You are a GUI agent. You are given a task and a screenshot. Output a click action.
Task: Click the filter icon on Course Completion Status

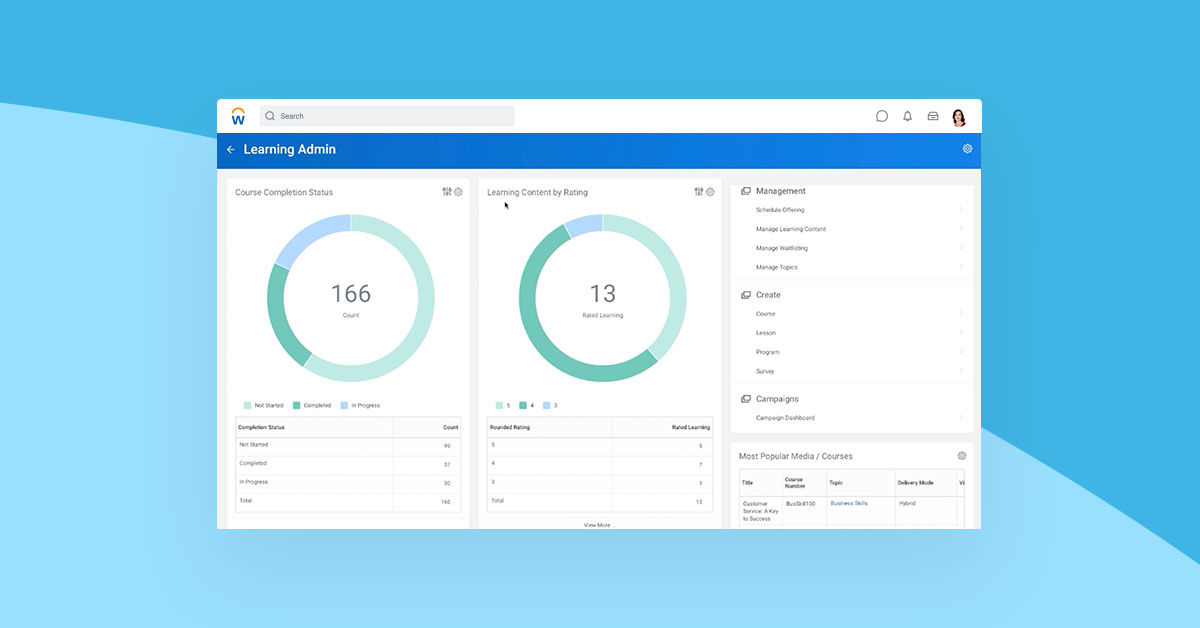tap(446, 192)
